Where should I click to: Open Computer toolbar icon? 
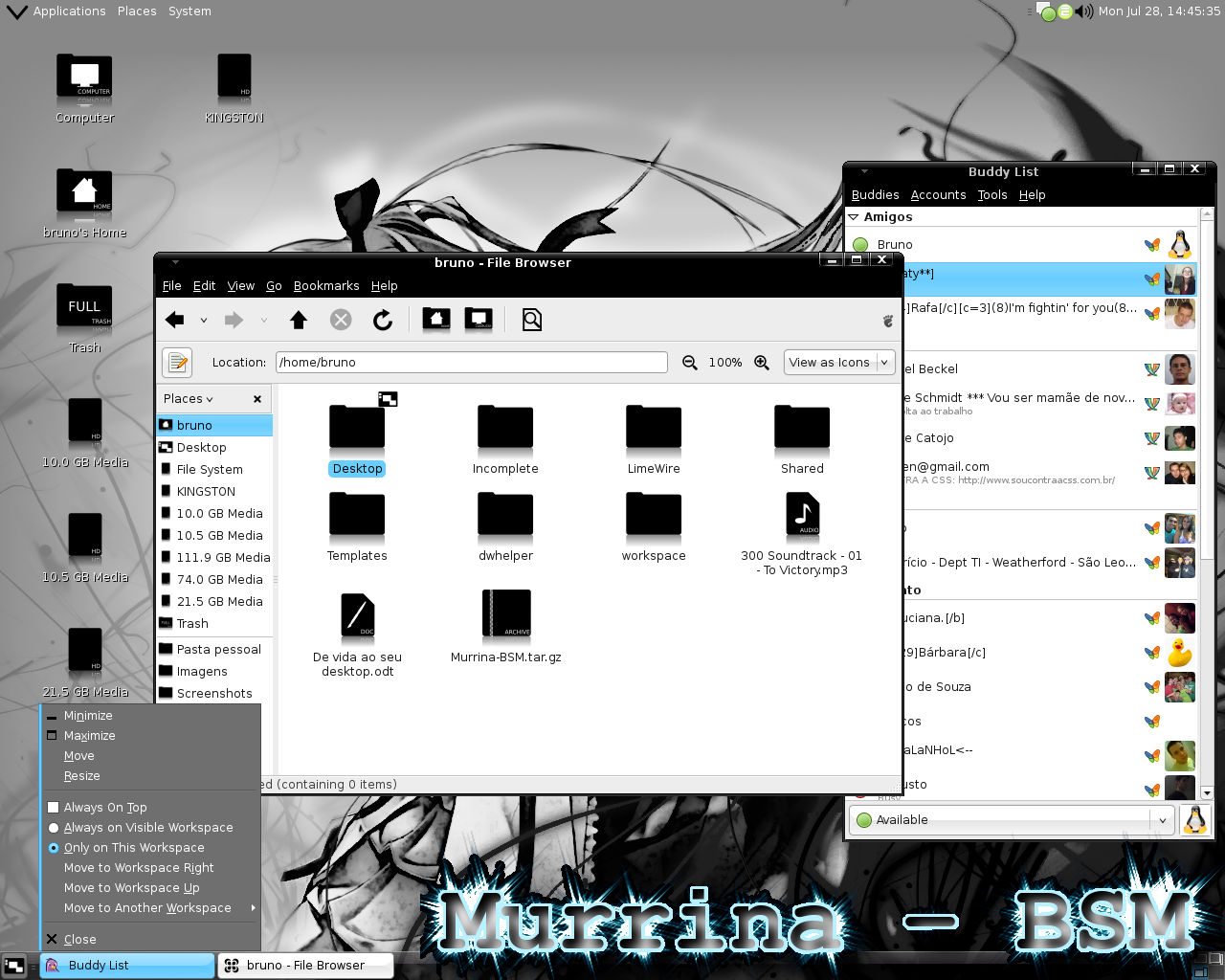point(479,320)
